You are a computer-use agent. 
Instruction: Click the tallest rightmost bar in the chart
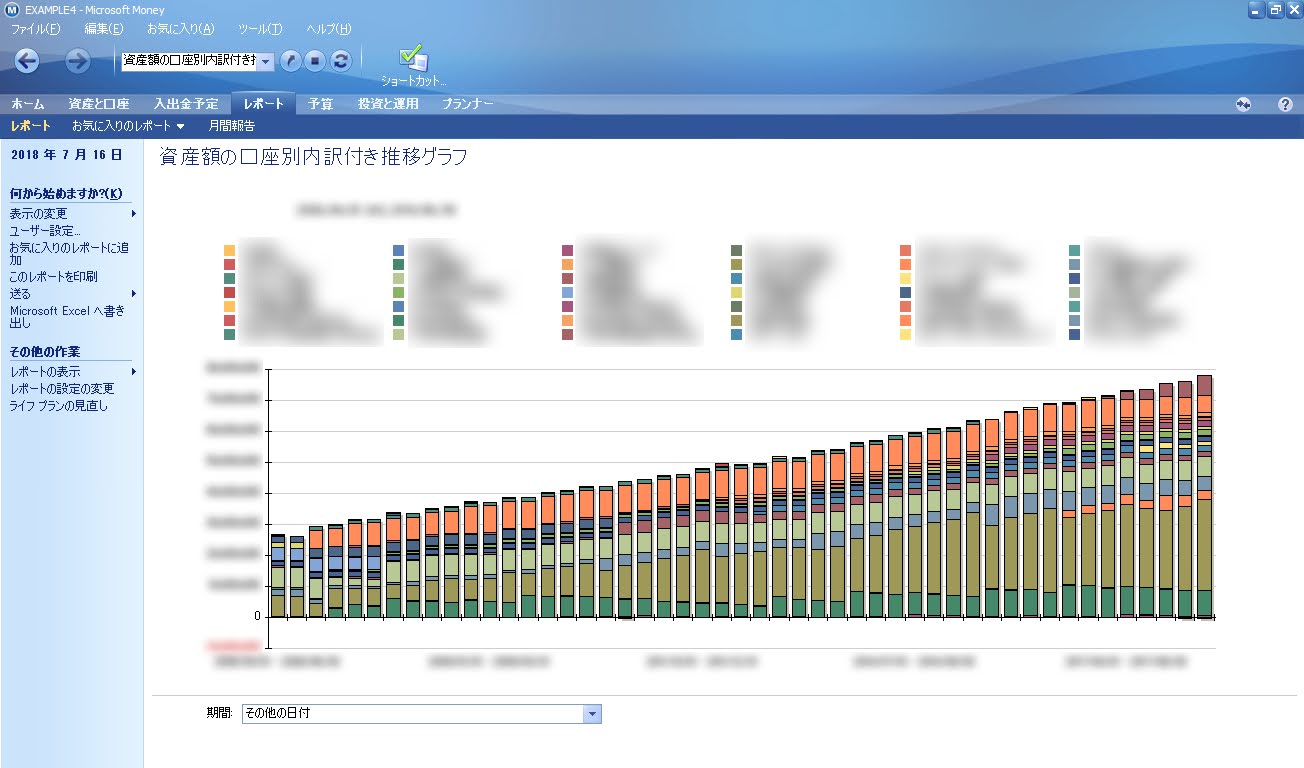click(1205, 497)
